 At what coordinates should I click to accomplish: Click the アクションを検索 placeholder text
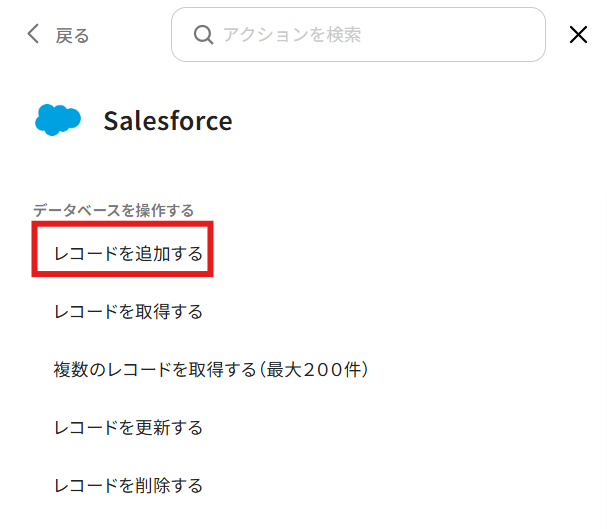coord(291,35)
